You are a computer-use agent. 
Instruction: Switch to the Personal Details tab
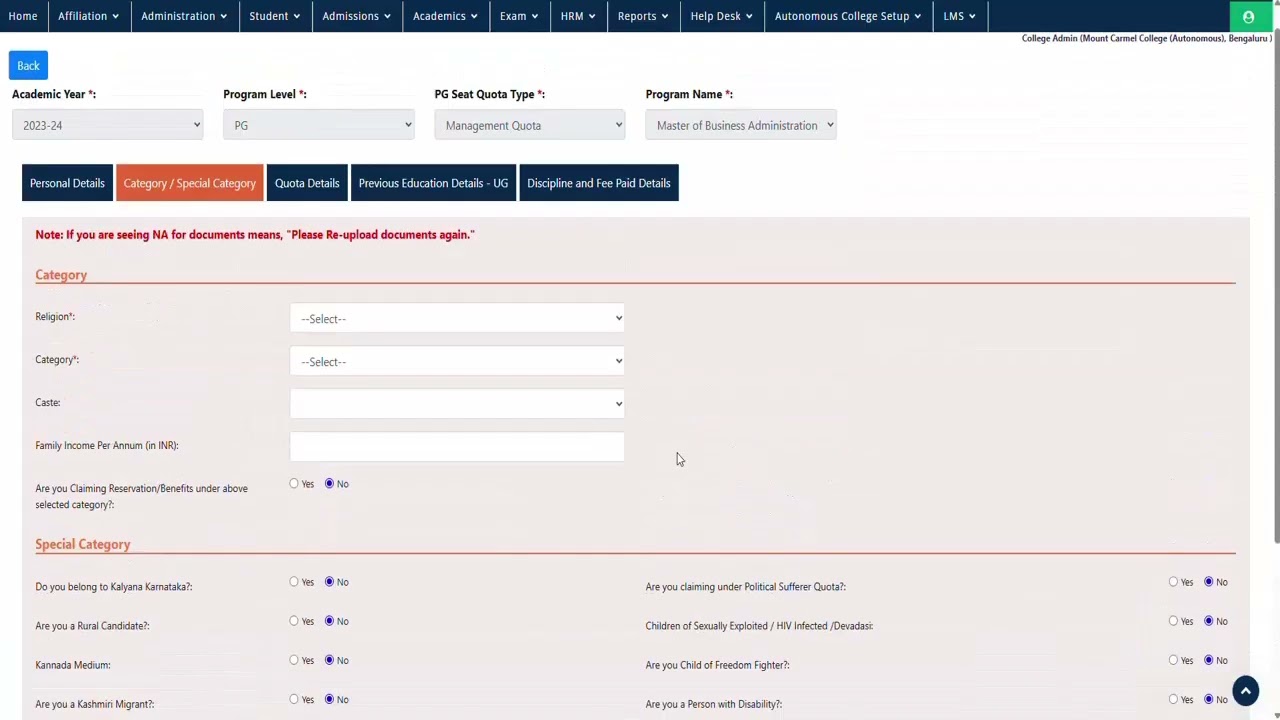[67, 183]
